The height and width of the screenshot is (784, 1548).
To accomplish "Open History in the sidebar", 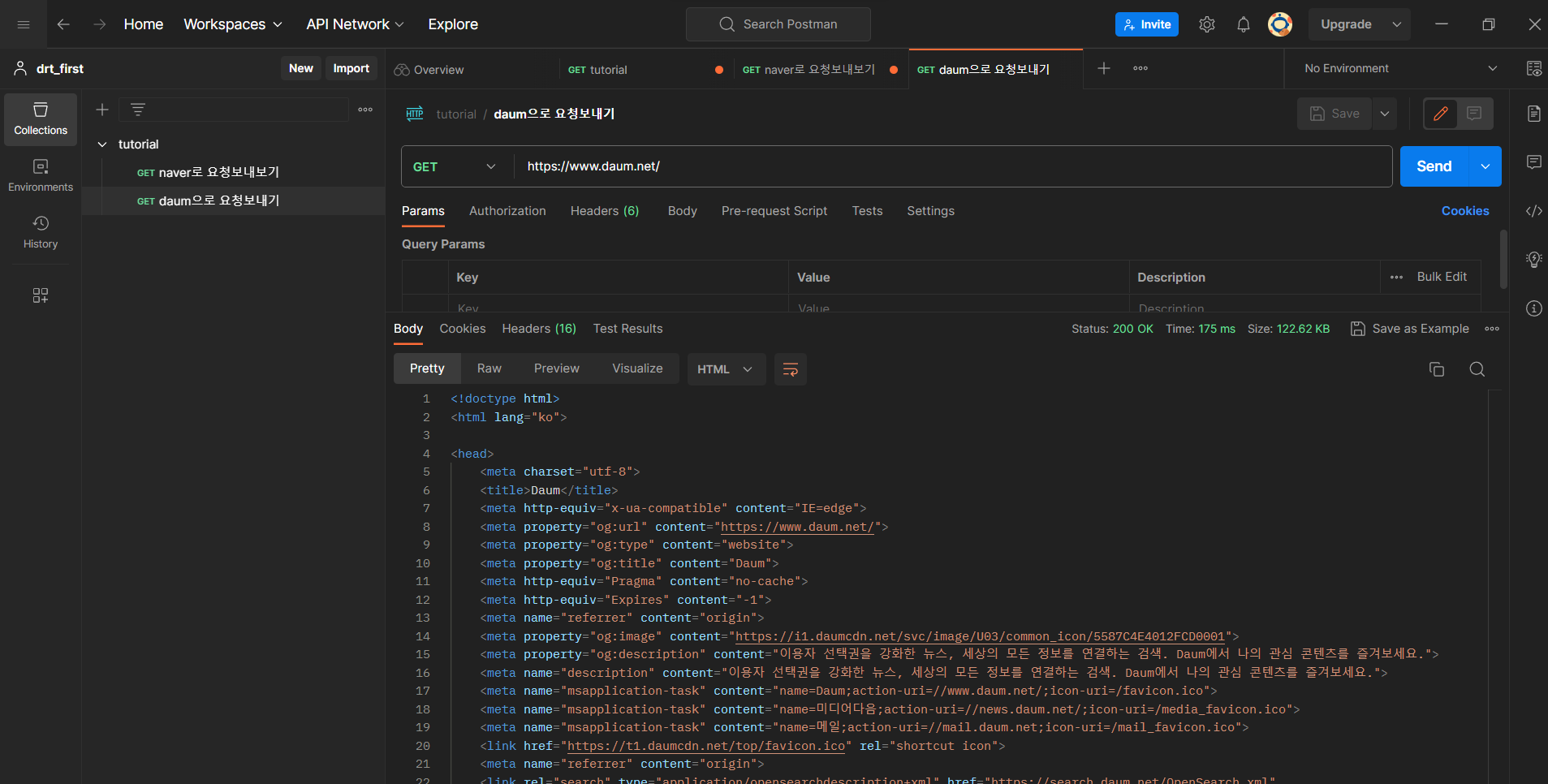I will coord(41,233).
